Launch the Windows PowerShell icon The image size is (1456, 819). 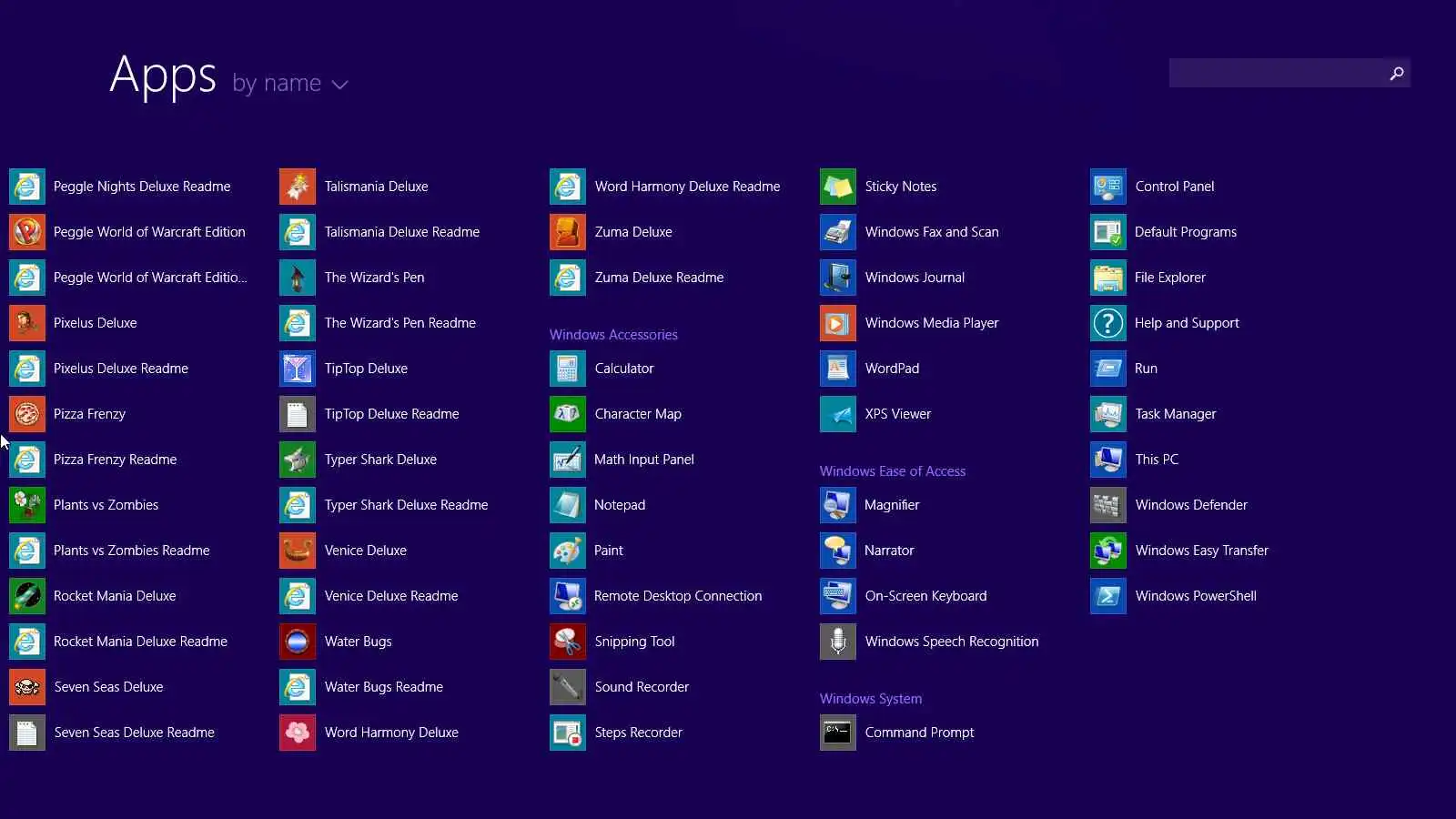1108,596
